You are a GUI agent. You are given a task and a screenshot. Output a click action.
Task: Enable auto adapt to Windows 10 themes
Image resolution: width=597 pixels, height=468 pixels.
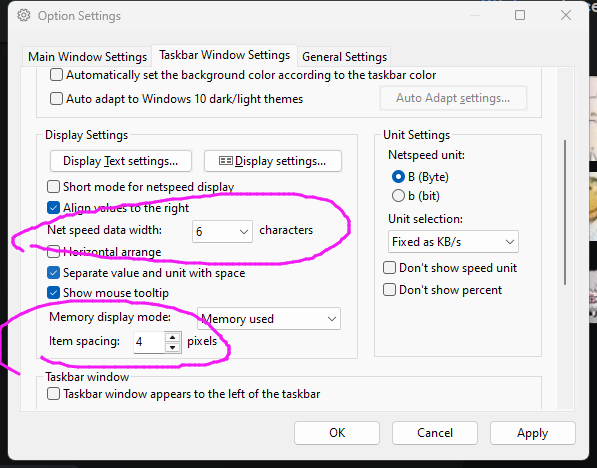56,99
